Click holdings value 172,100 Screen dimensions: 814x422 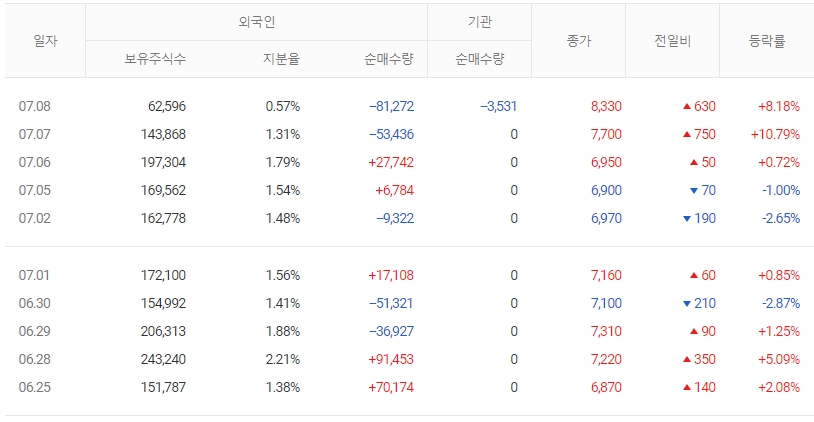pyautogui.click(x=163, y=275)
